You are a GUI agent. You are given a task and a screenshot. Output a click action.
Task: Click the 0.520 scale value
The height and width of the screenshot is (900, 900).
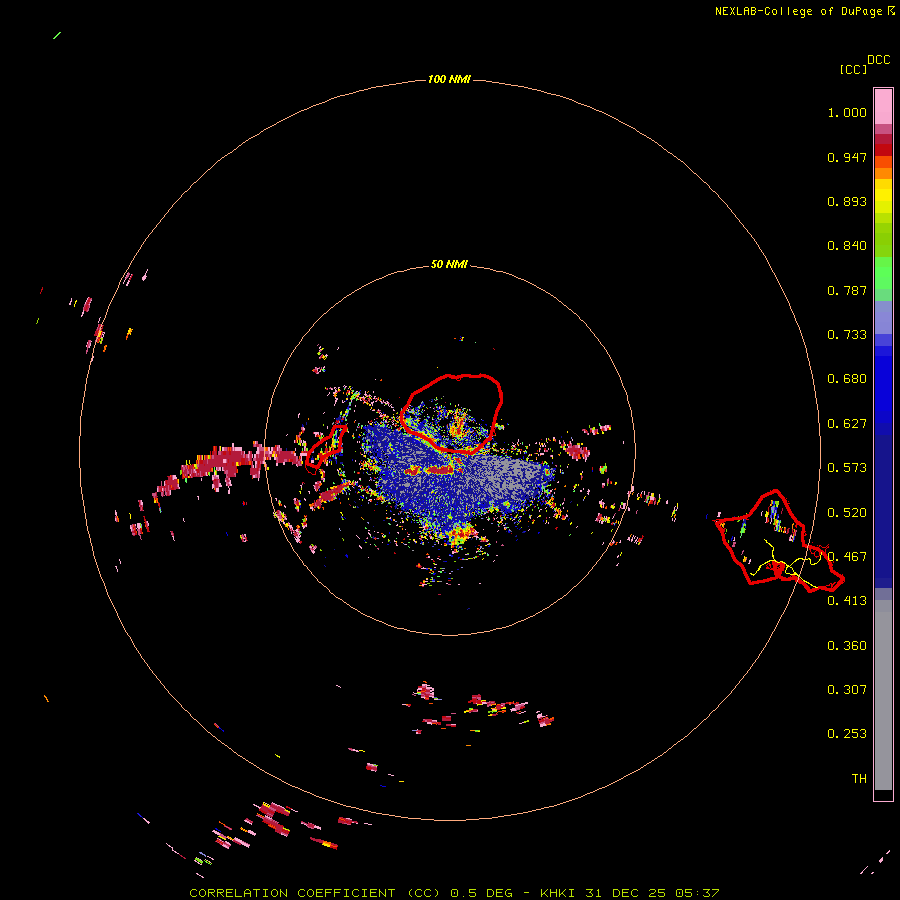(x=847, y=513)
